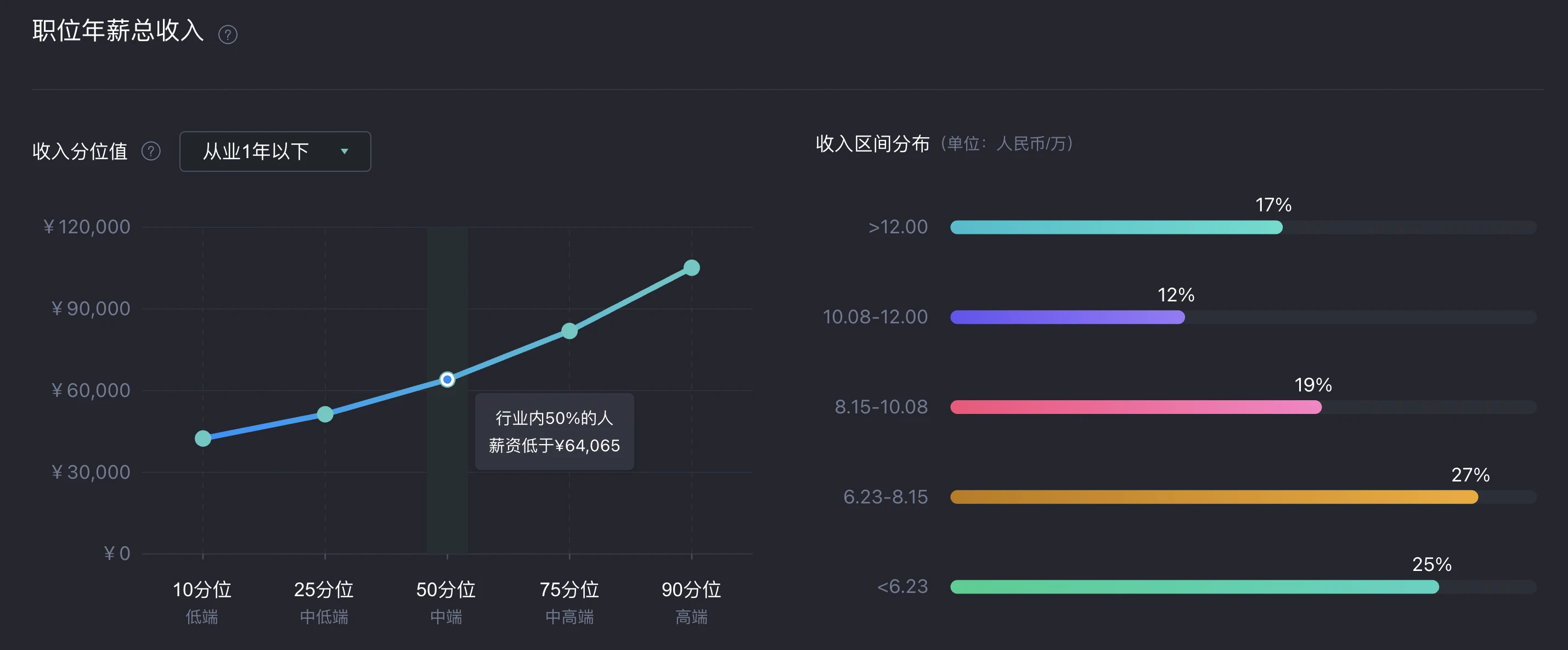Select the 10分位 data point on chart
1568x650 pixels.
(x=202, y=438)
